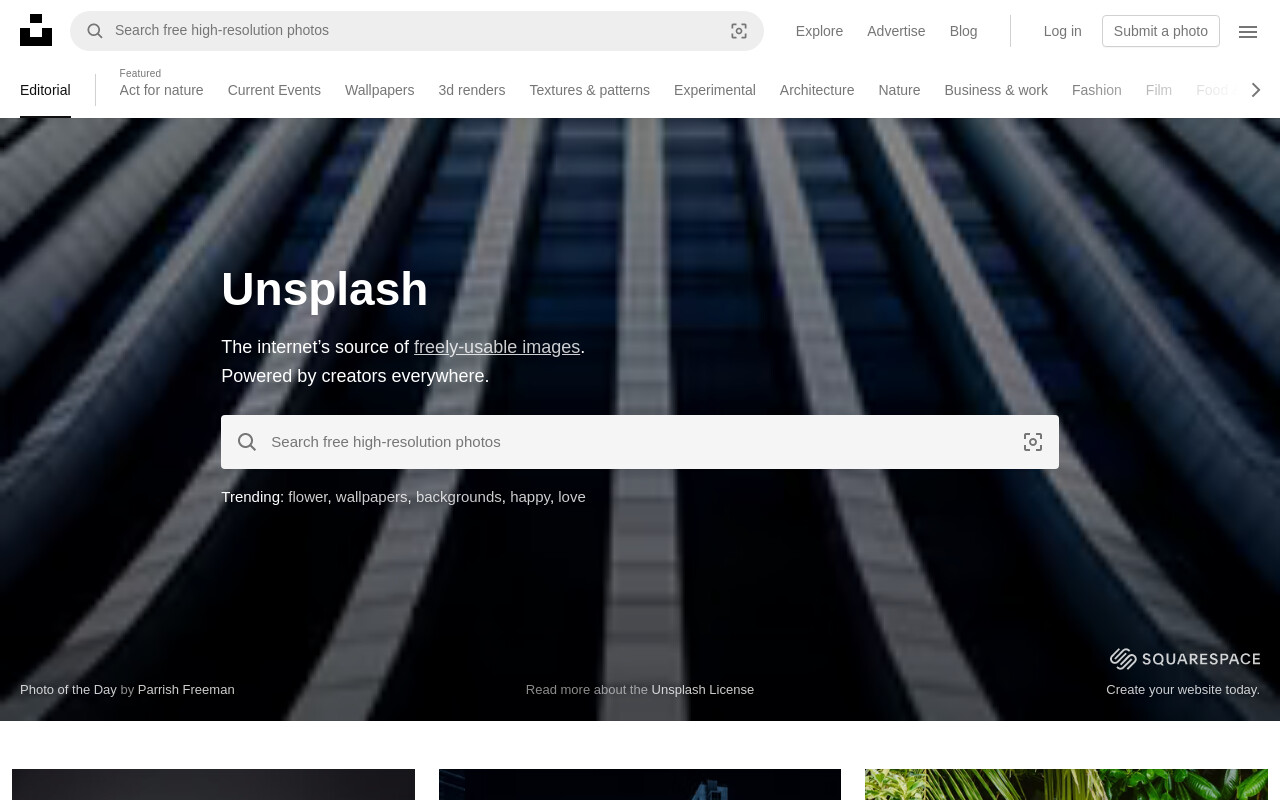Image resolution: width=1280 pixels, height=800 pixels.
Task: Open the Film topic
Action: pyautogui.click(x=1158, y=90)
